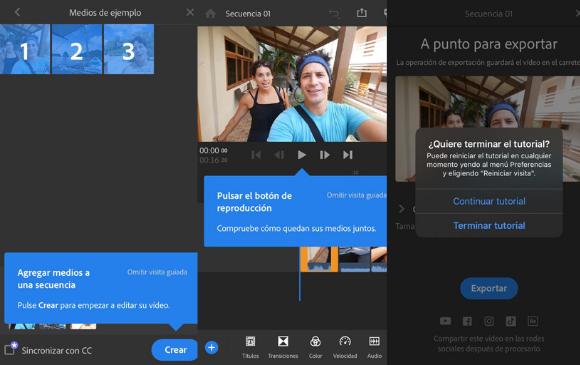580x365 pixels.
Task: Close the Medios de ejemplo media picker
Action: [190, 13]
